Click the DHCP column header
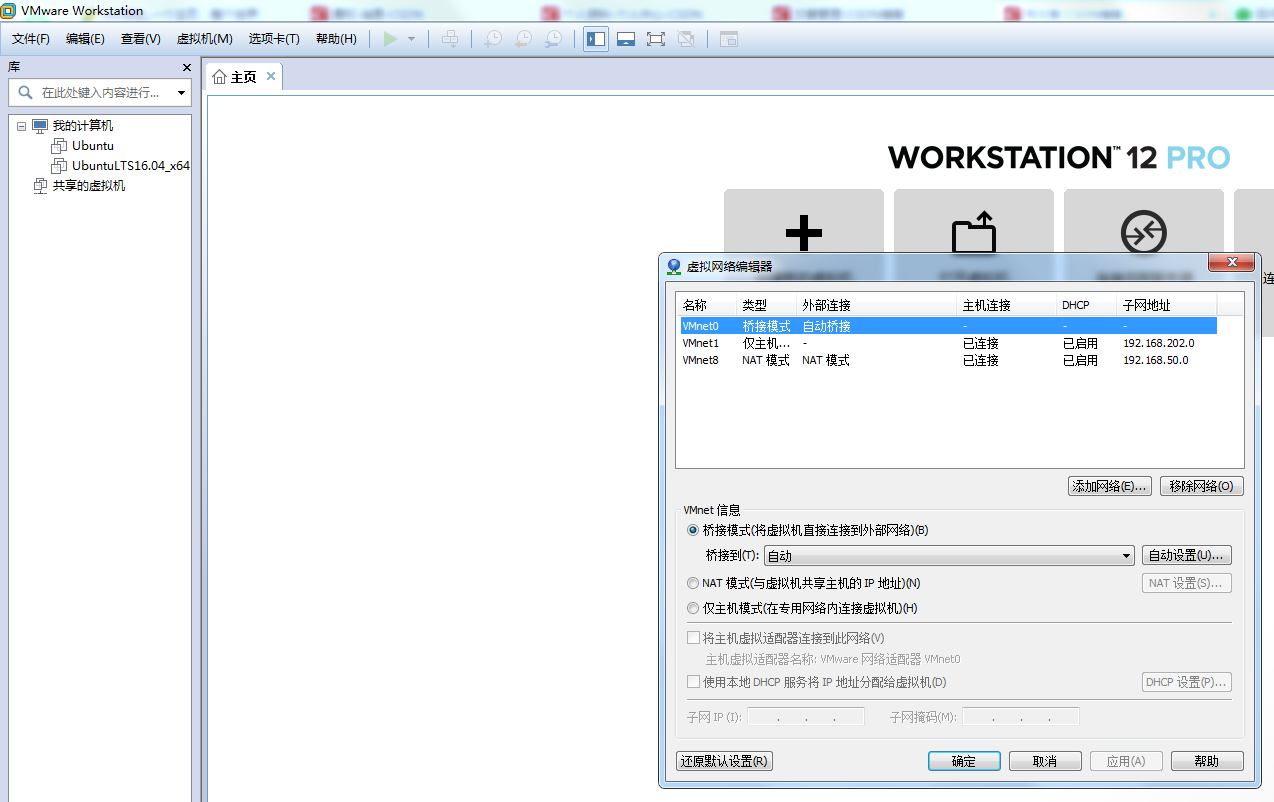The width and height of the screenshot is (1274, 802). click(x=1087, y=305)
